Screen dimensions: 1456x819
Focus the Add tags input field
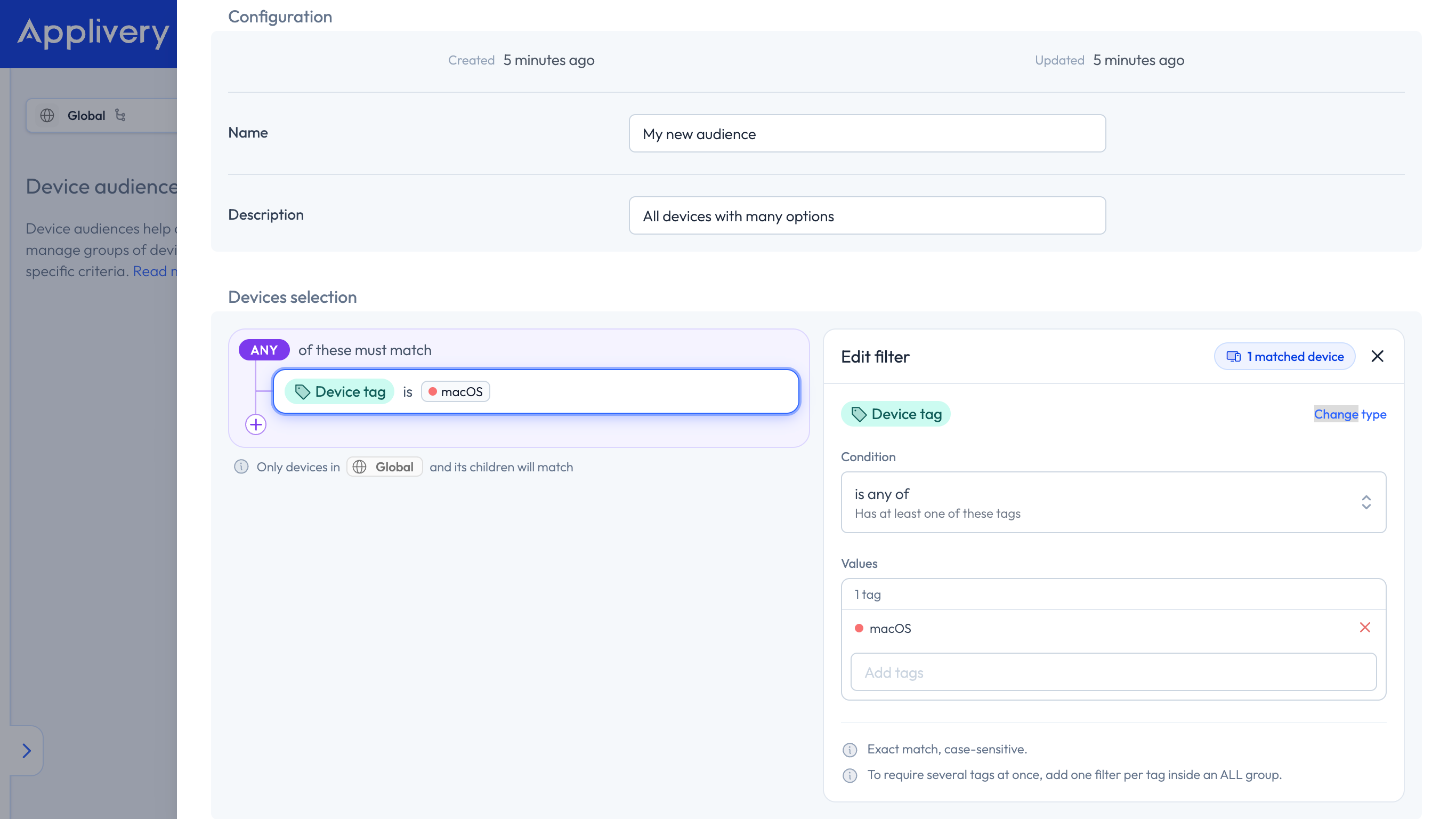click(1113, 672)
